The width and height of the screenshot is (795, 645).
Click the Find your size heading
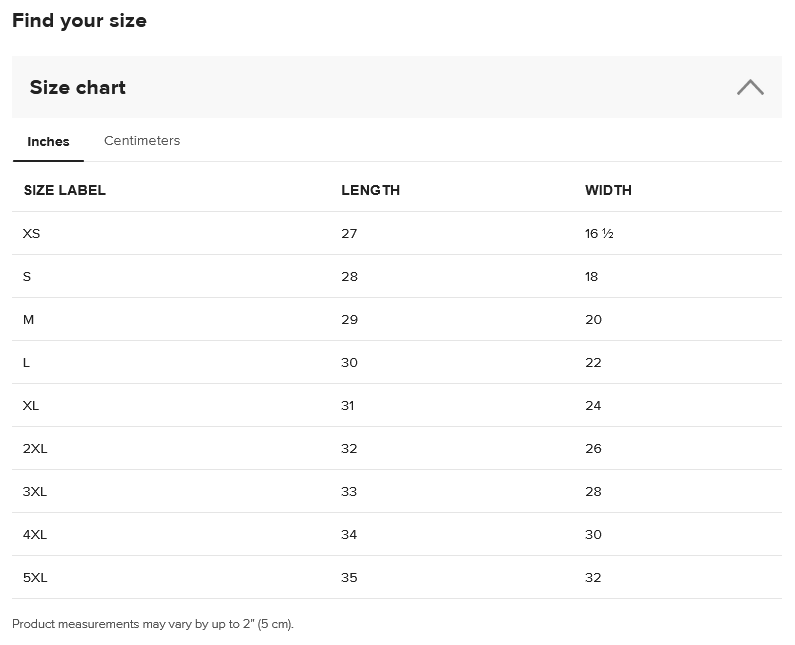(x=79, y=21)
